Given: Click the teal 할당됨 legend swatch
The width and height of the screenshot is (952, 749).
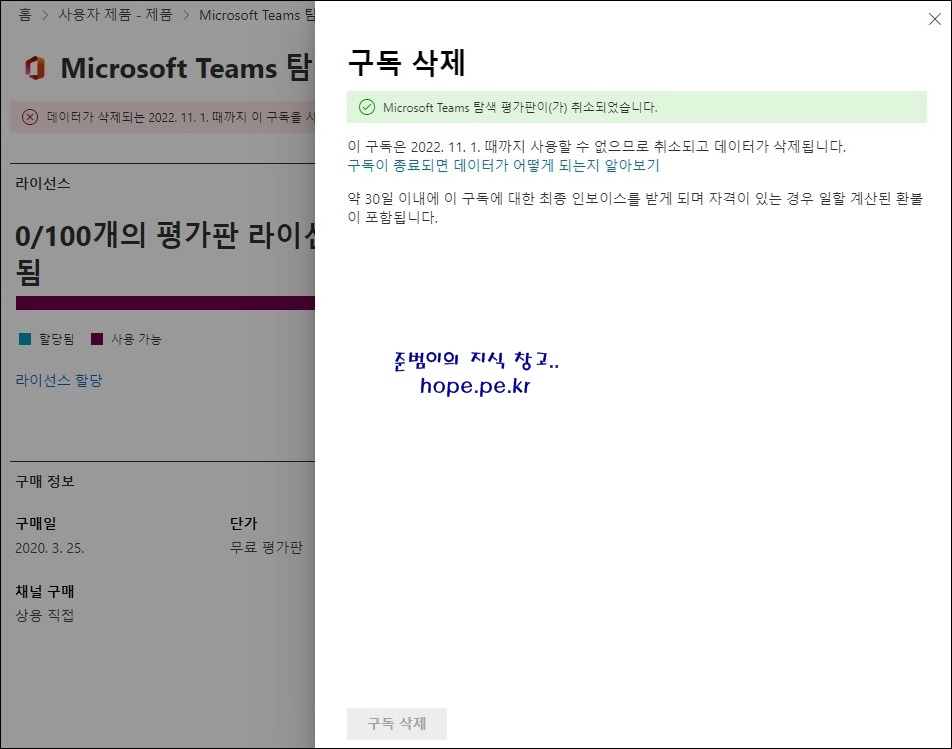Looking at the screenshot, I should pyautogui.click(x=25, y=339).
